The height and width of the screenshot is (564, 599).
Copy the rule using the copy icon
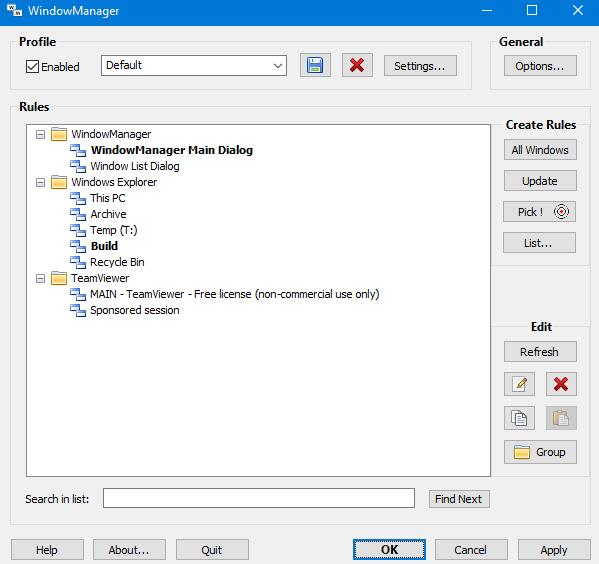519,418
